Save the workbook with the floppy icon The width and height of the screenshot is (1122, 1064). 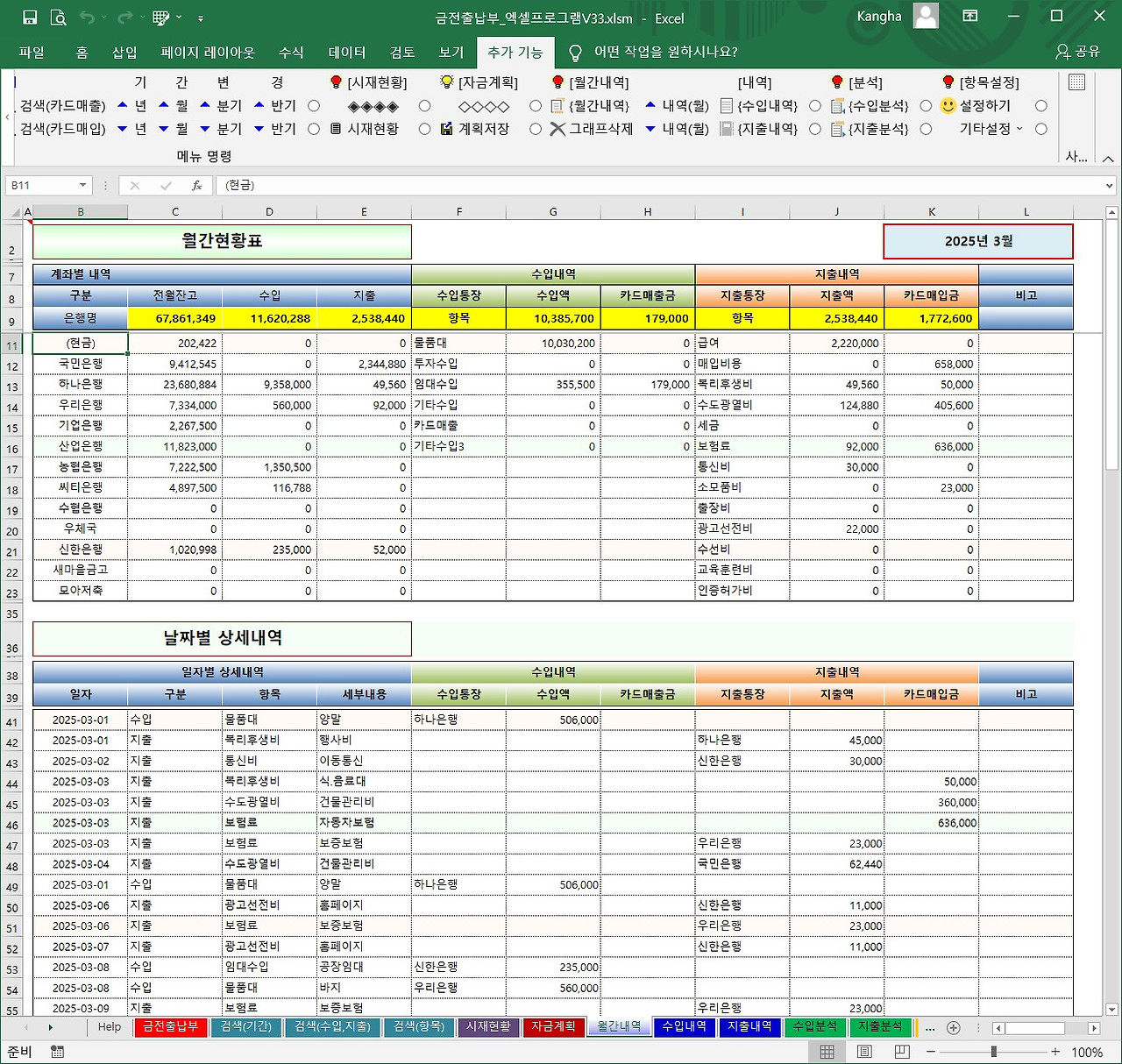coord(30,18)
